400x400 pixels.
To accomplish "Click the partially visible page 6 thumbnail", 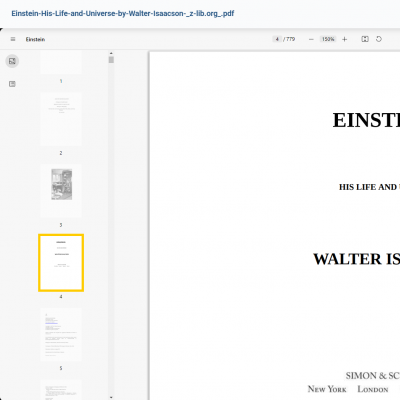I will (x=61, y=390).
